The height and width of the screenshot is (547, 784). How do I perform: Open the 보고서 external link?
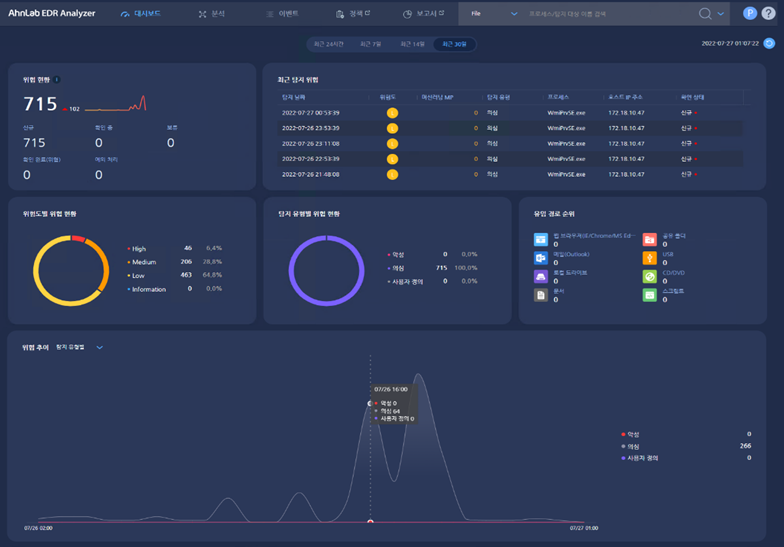(x=424, y=14)
